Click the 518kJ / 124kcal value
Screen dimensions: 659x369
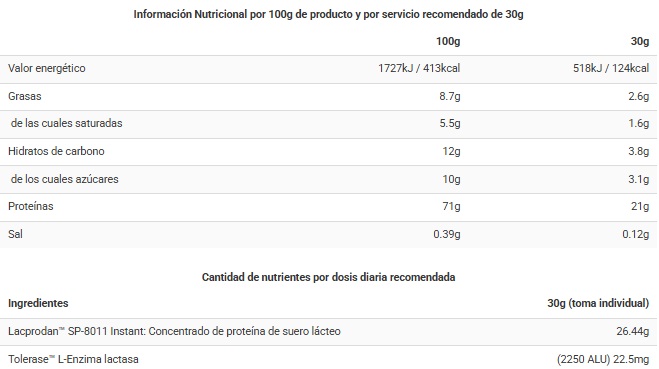tap(611, 68)
